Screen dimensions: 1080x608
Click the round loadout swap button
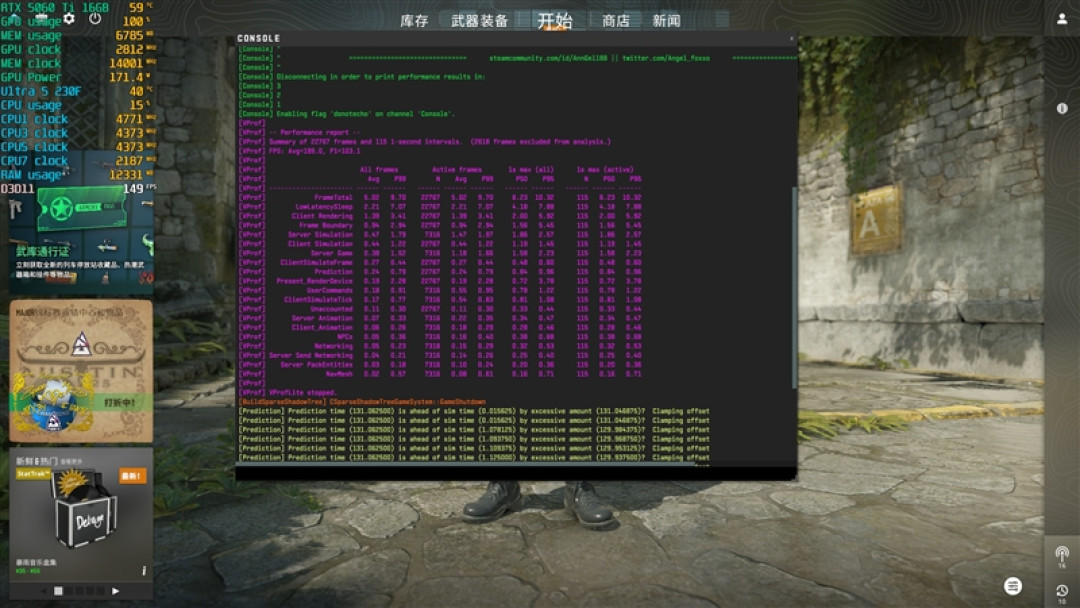click(x=1012, y=586)
